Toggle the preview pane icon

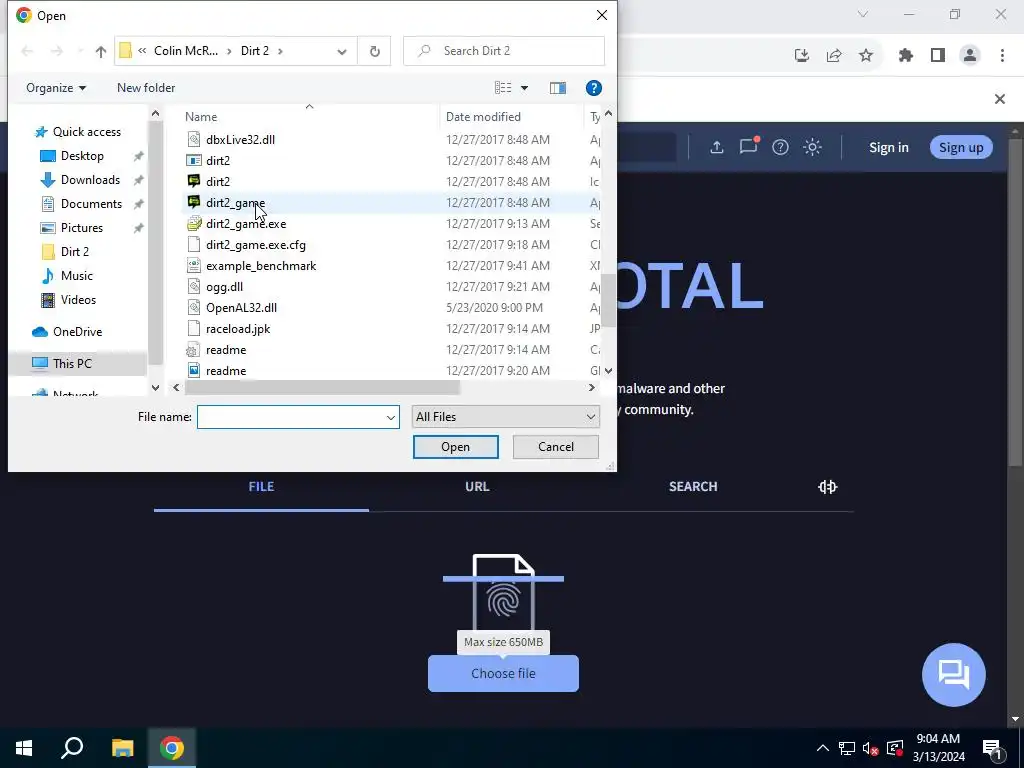pyautogui.click(x=558, y=88)
